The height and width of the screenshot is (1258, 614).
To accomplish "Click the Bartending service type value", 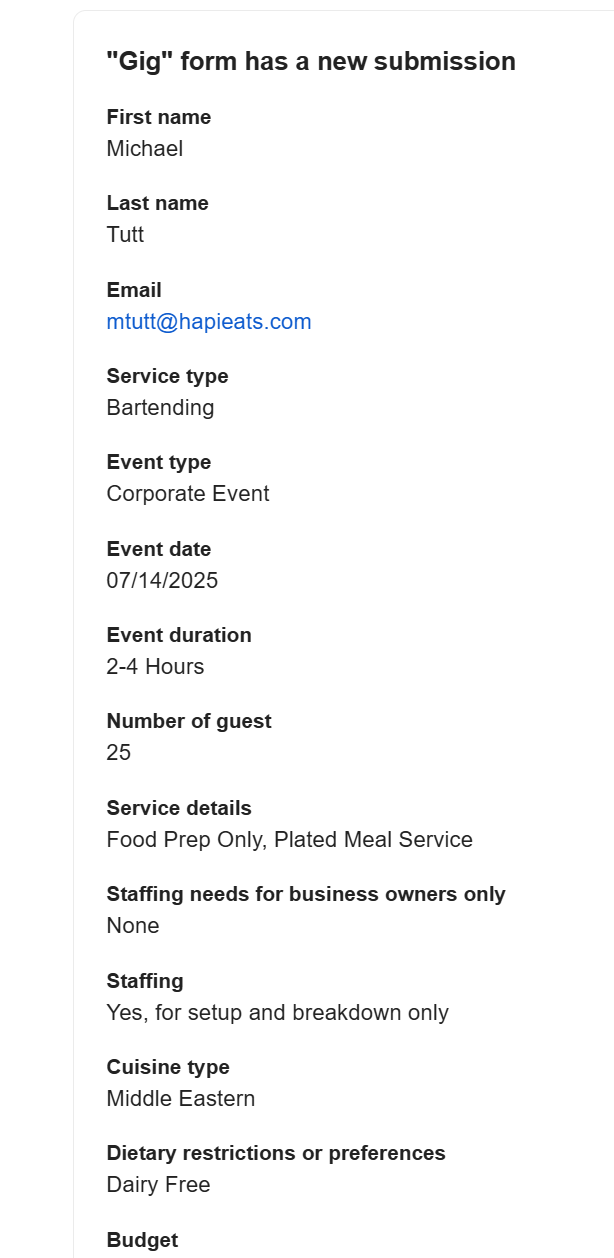I will coord(160,408).
